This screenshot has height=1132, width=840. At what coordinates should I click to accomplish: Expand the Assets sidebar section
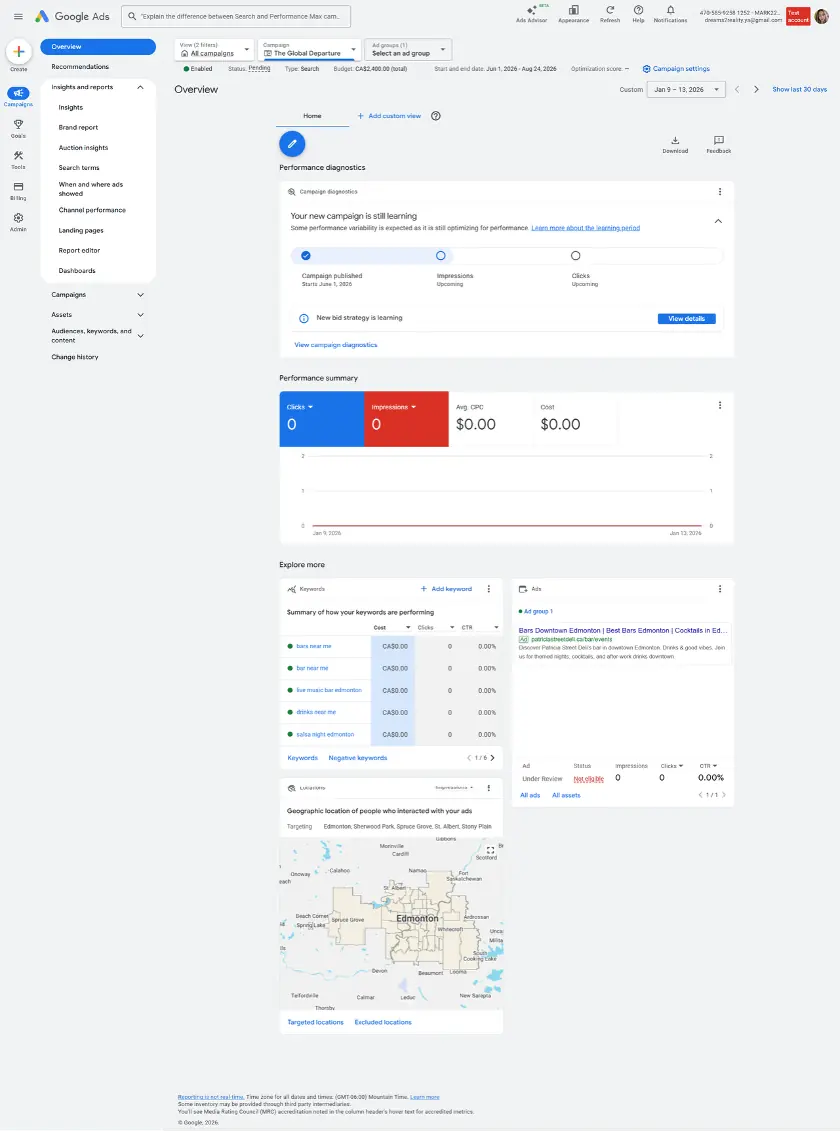tap(140, 315)
